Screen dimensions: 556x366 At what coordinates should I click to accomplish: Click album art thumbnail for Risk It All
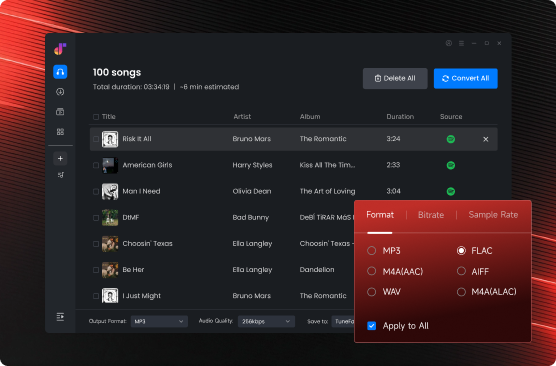(110, 139)
